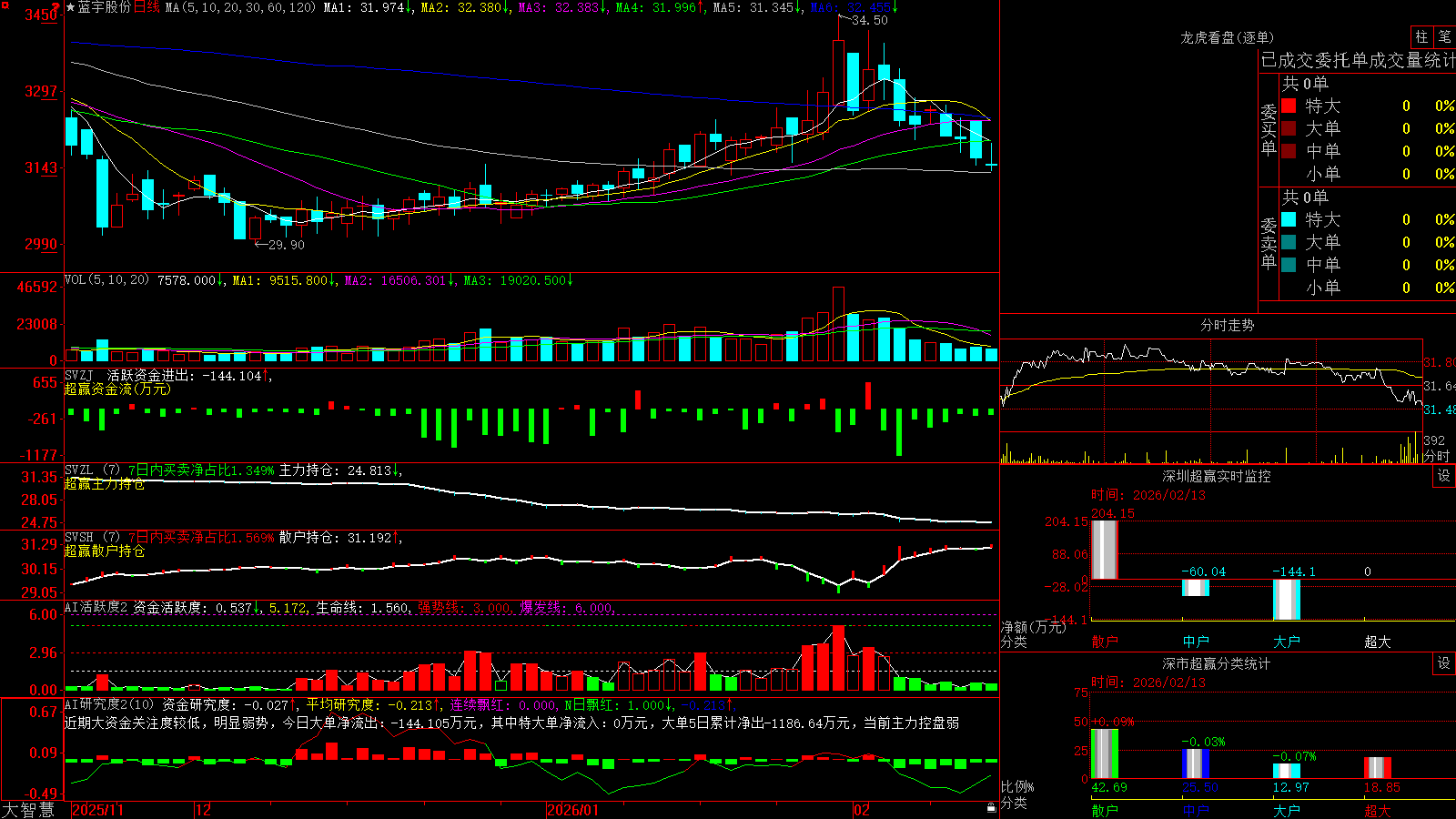
Task: Click the red 特大 buy-order swatch
Action: 1289,106
